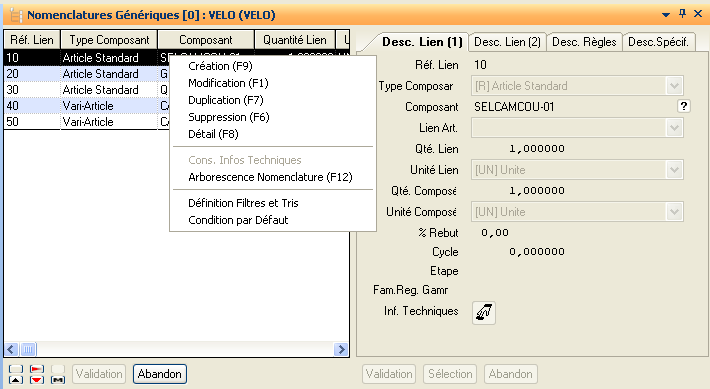
Task: Click the question mark next to Composant
Action: pos(683,106)
